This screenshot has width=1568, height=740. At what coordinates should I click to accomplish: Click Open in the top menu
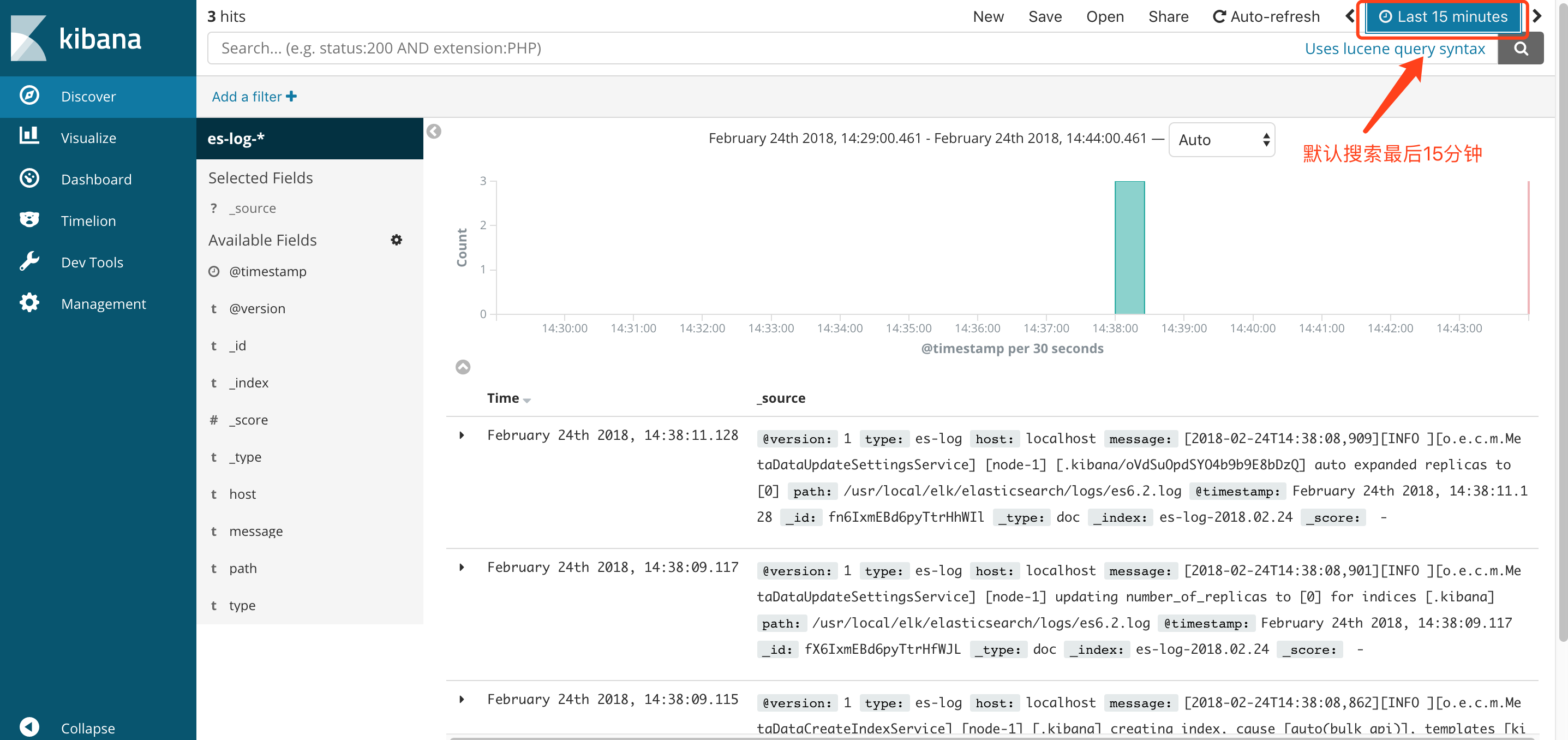(1105, 16)
